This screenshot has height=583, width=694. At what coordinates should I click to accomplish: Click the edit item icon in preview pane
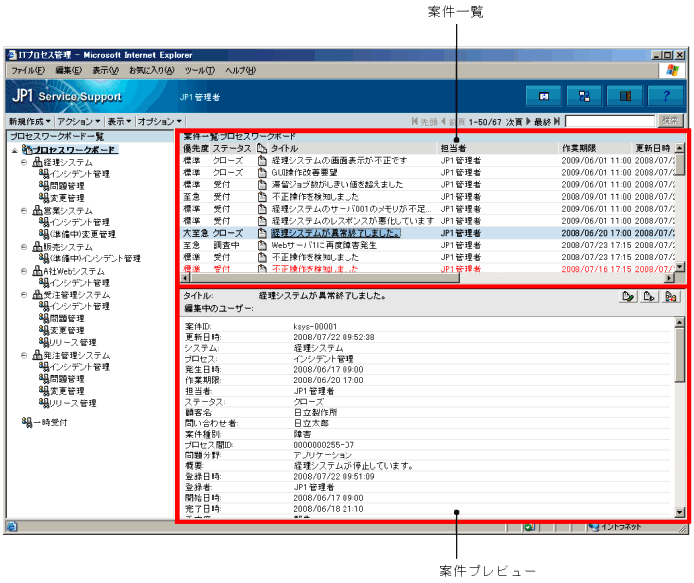click(628, 296)
